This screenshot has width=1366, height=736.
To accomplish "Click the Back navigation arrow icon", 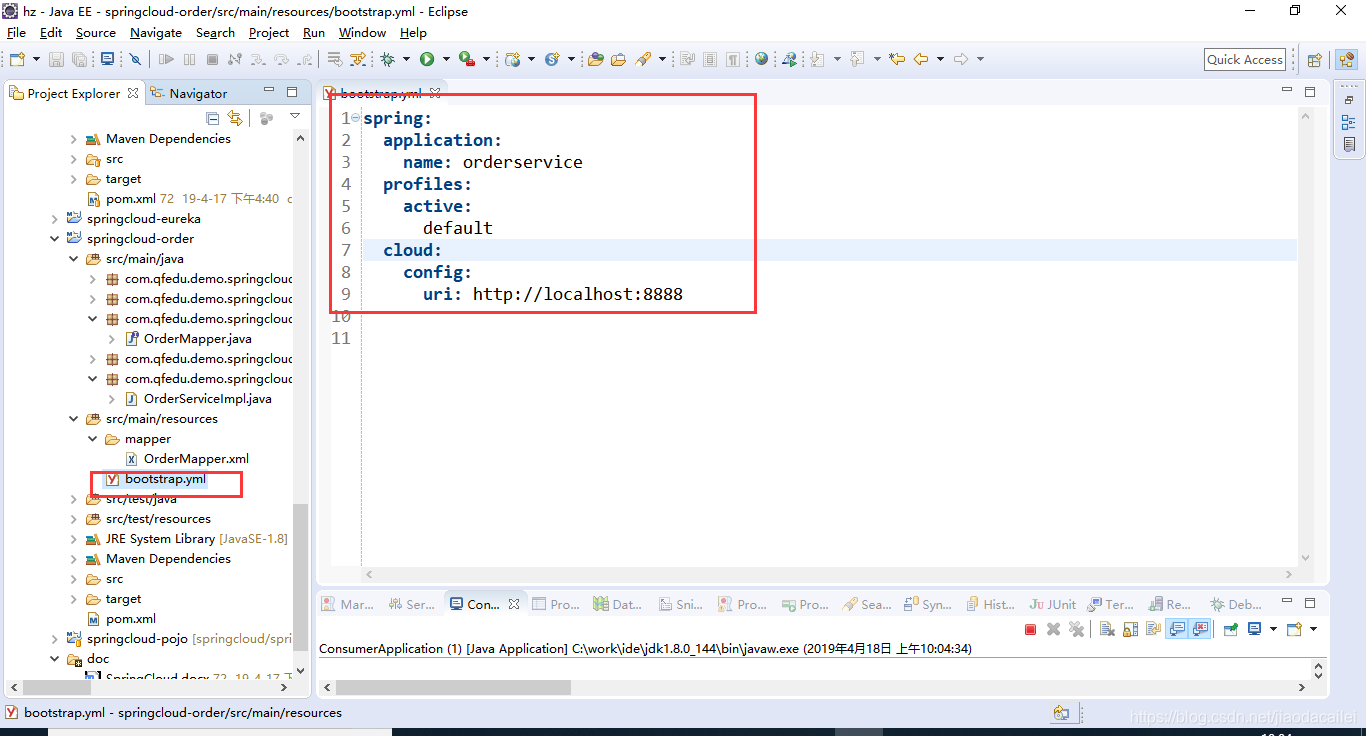I will (x=920, y=60).
